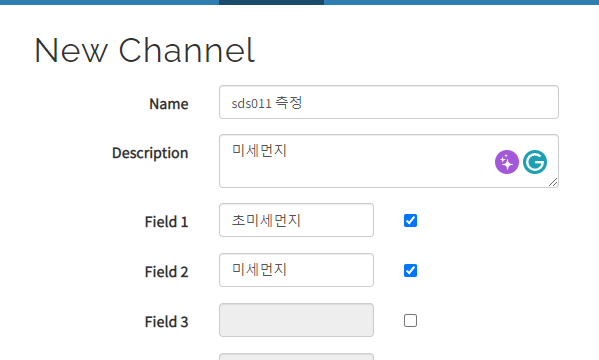Image resolution: width=599 pixels, height=360 pixels.
Task: Click the Name label text
Action: [x=168, y=104]
